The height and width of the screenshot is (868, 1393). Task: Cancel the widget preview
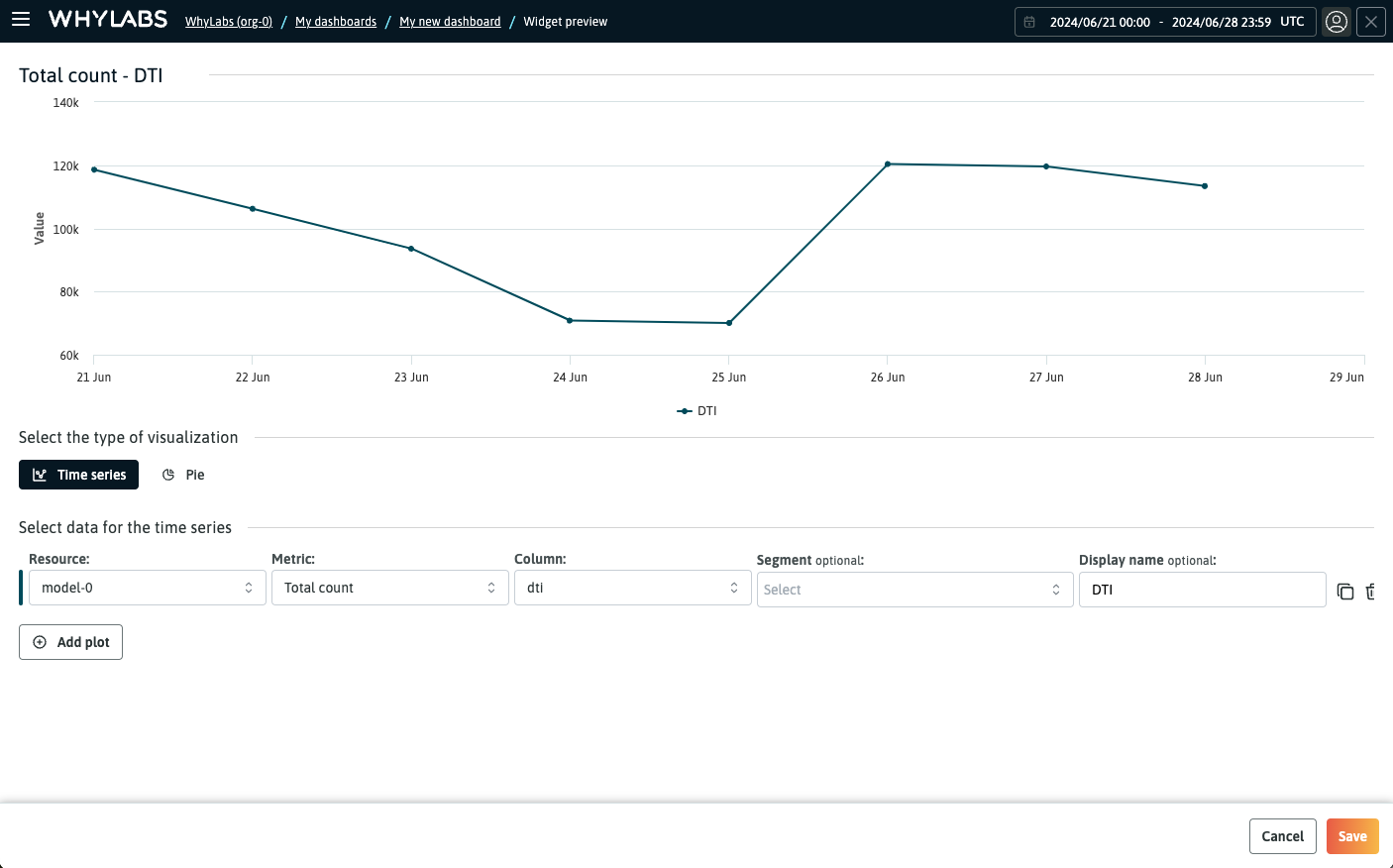click(1282, 835)
